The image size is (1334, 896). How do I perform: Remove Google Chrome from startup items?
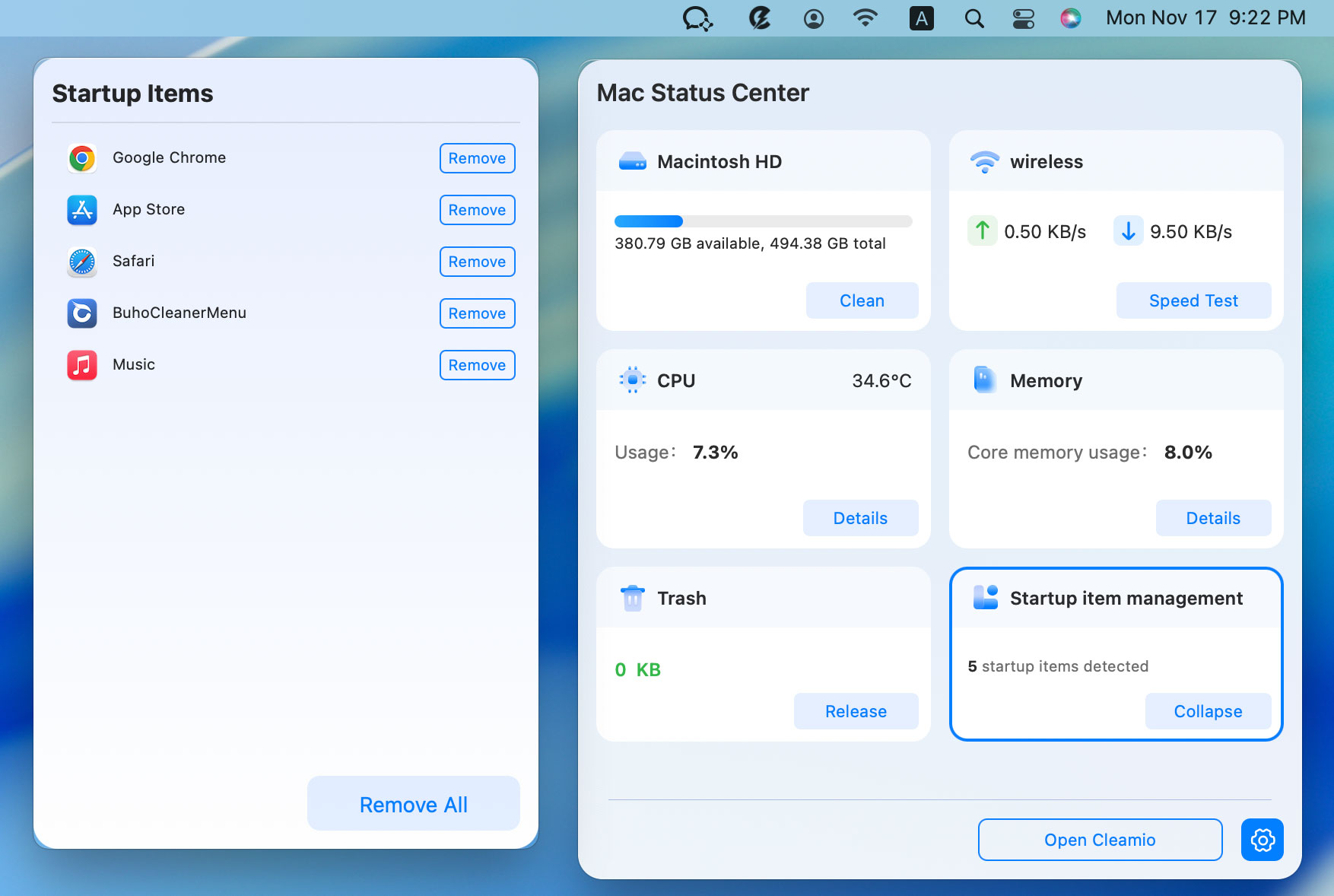tap(477, 158)
